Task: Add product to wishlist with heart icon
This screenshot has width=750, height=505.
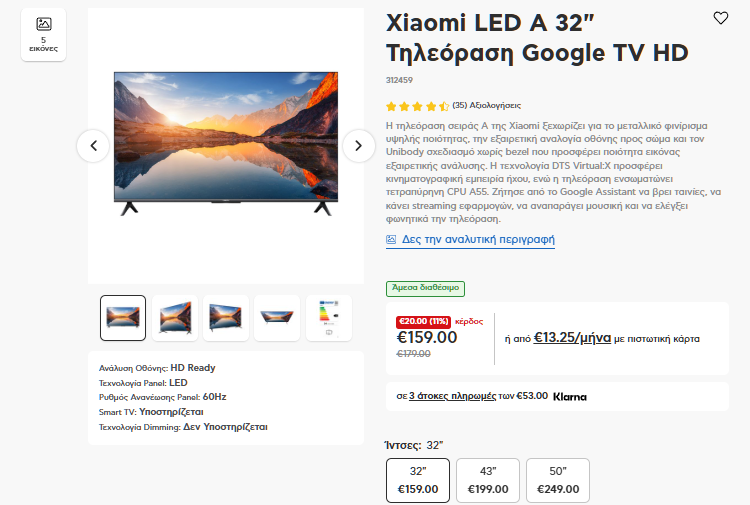Action: [x=721, y=18]
